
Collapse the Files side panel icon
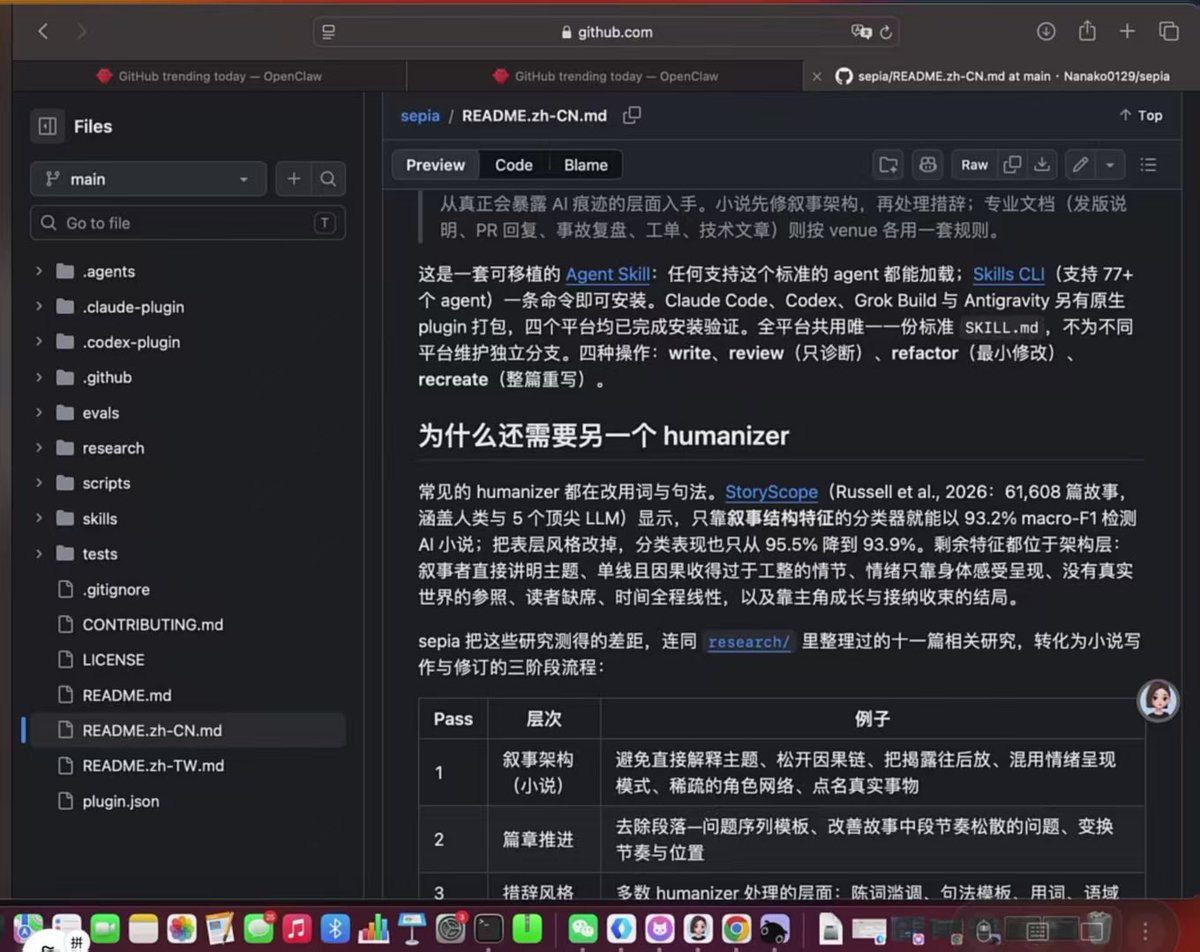tap(47, 126)
